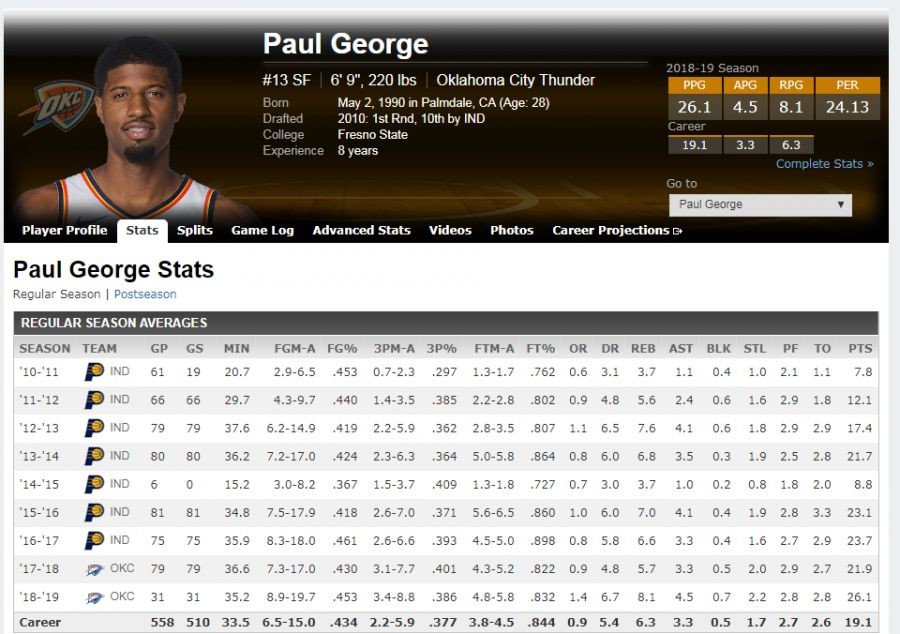Click the IND team link in the '16-'17 row
Screen dimensions: 900x634
click(119, 540)
